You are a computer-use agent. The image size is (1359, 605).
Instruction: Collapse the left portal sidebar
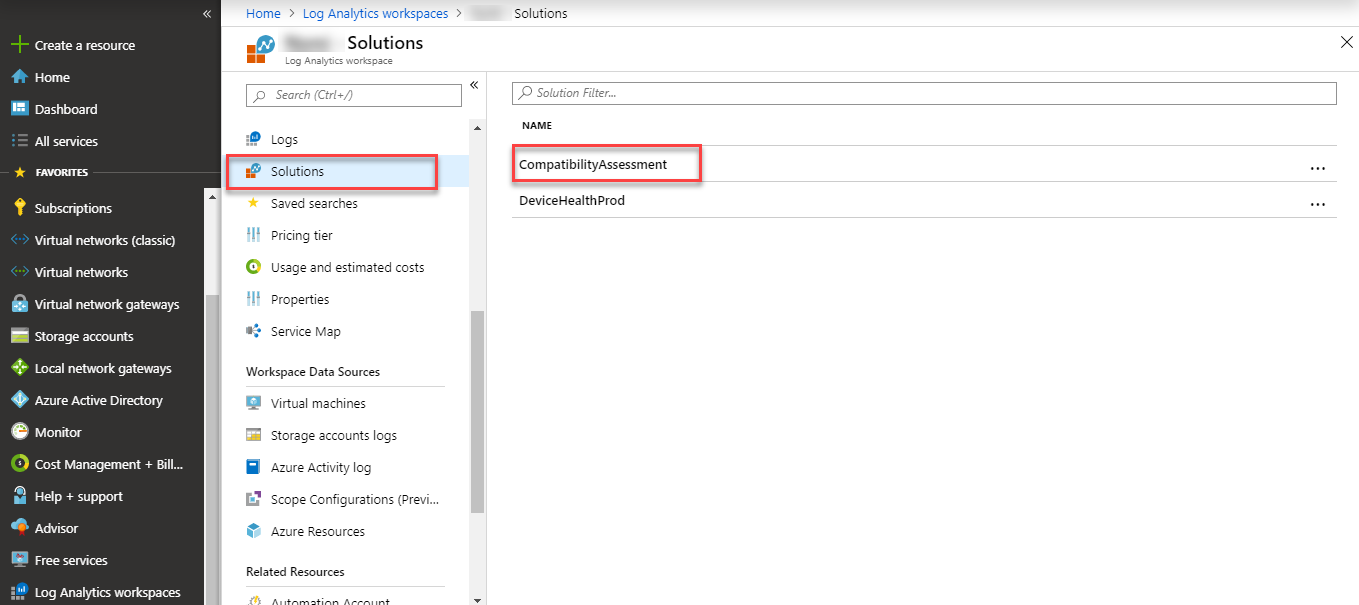[x=207, y=14]
